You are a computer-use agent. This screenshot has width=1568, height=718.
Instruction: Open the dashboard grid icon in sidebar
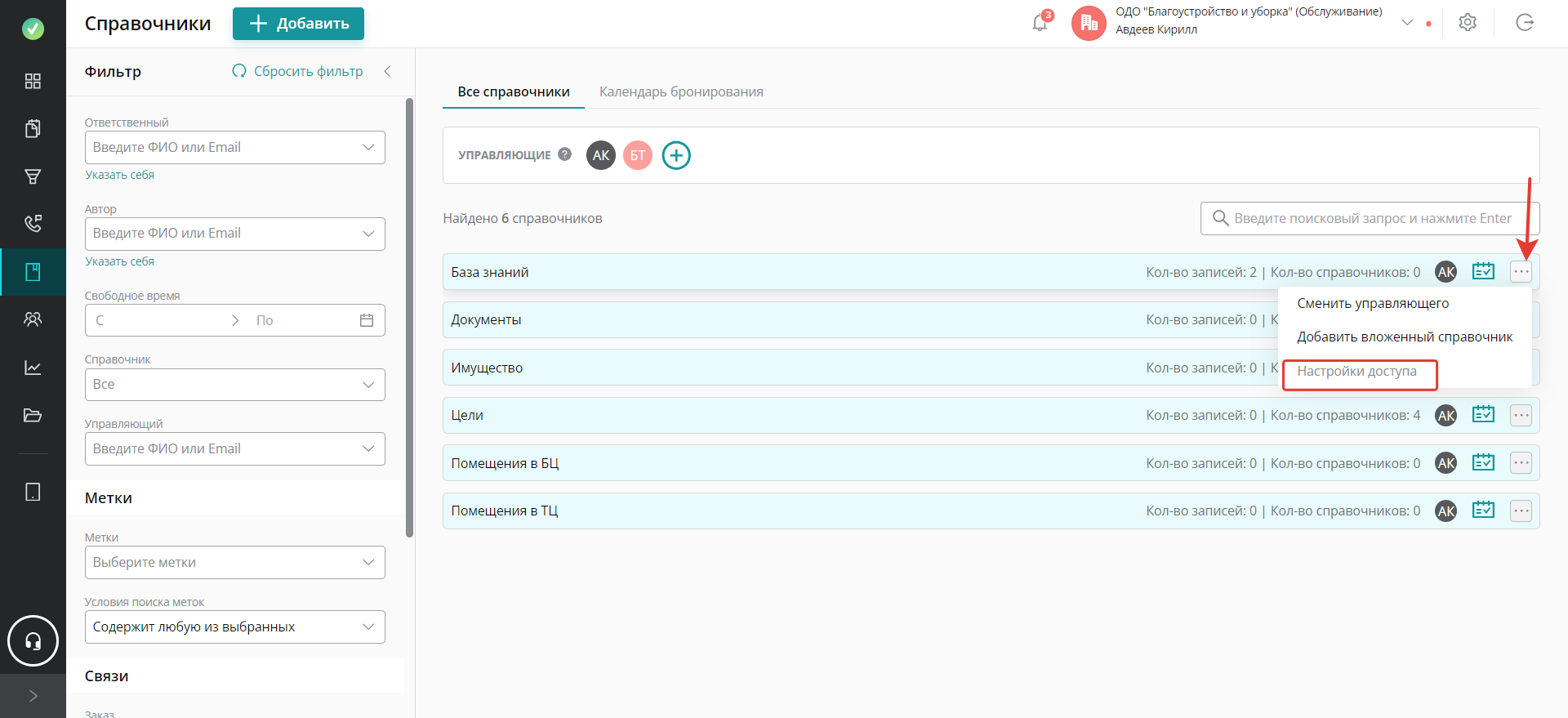tap(33, 81)
